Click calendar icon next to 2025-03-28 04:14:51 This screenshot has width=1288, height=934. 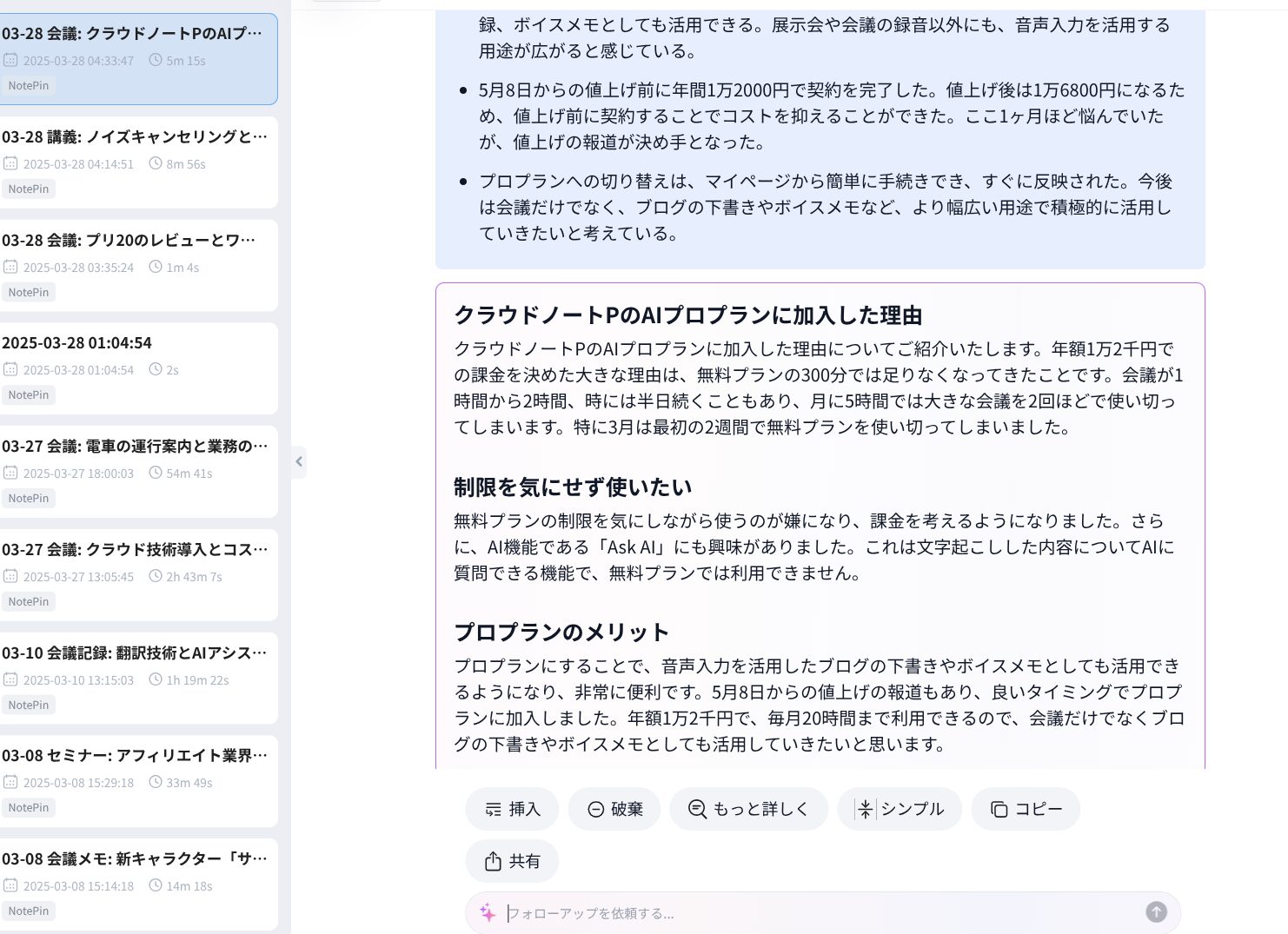point(10,163)
